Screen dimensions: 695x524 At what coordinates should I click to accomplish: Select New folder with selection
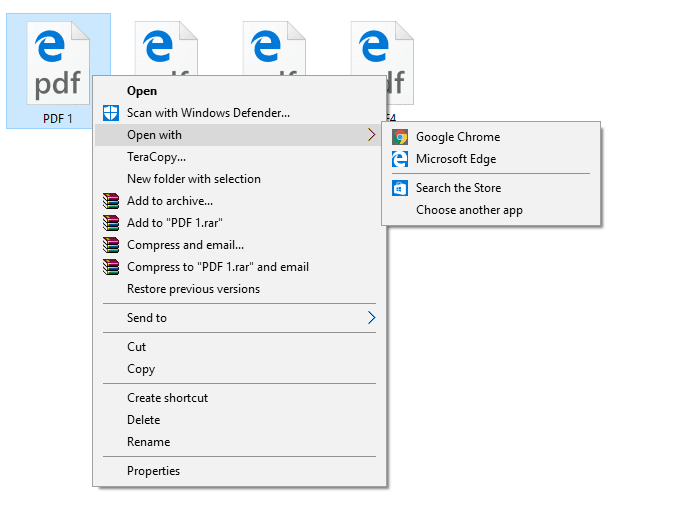[240, 179]
